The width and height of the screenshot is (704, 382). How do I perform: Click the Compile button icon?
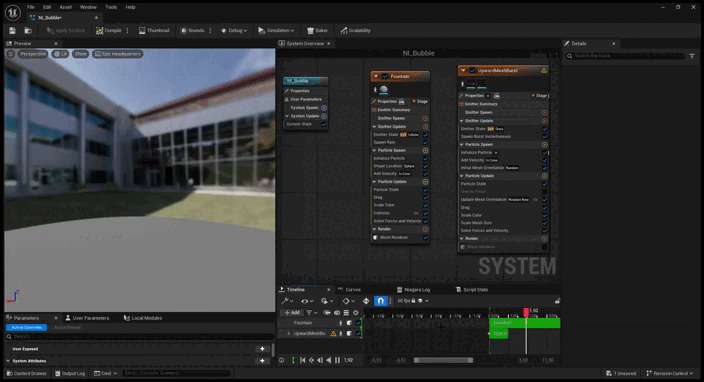coord(100,31)
